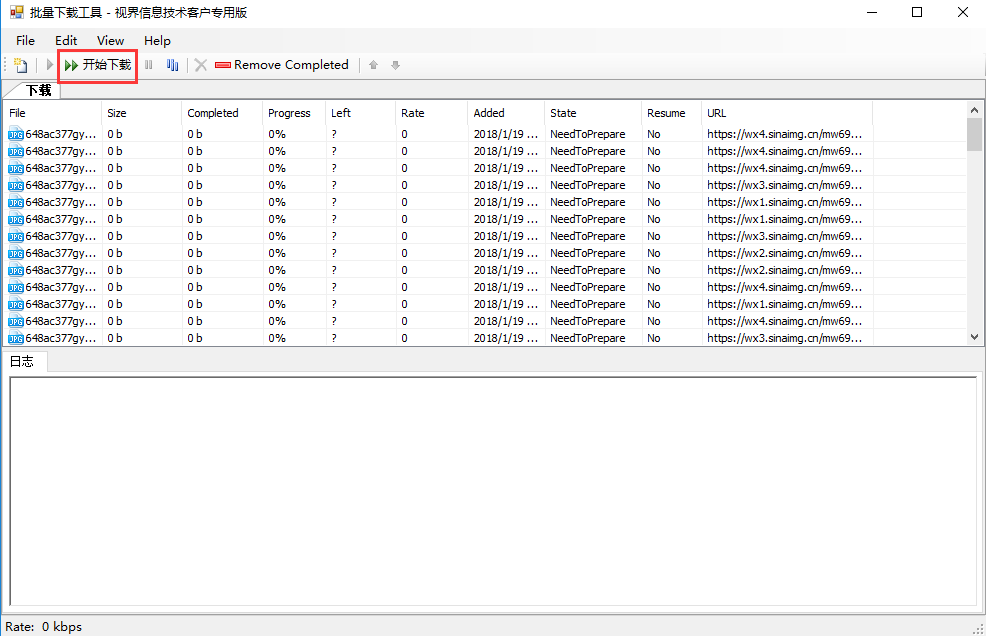Click inside the empty log text area
Image resolution: width=986 pixels, height=636 pixels.
pyautogui.click(x=492, y=490)
